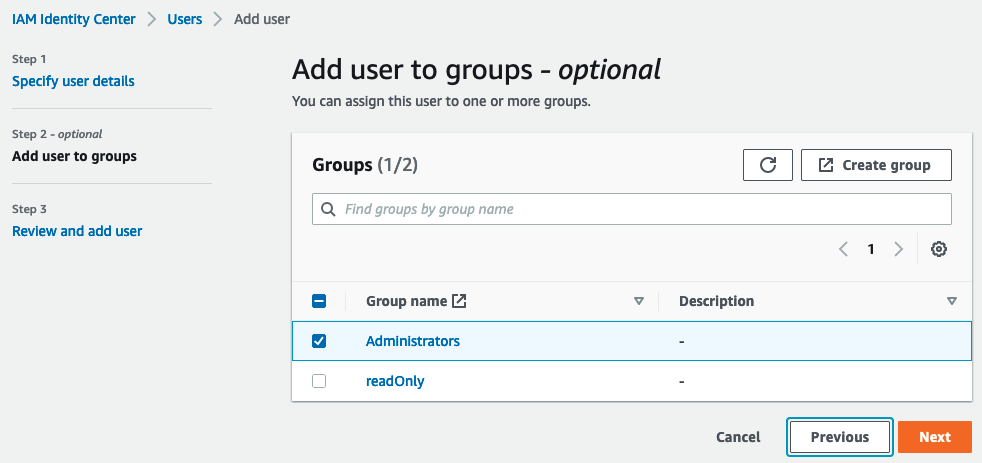Click the orange Next button
This screenshot has width=982, height=463.
click(x=935, y=437)
